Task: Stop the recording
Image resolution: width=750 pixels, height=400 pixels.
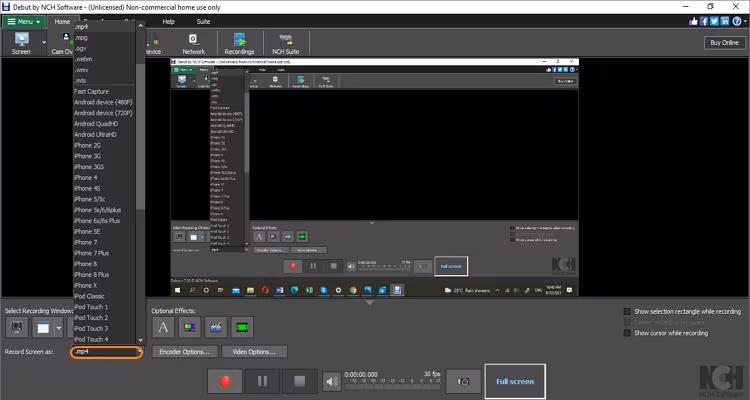Action: (x=299, y=381)
